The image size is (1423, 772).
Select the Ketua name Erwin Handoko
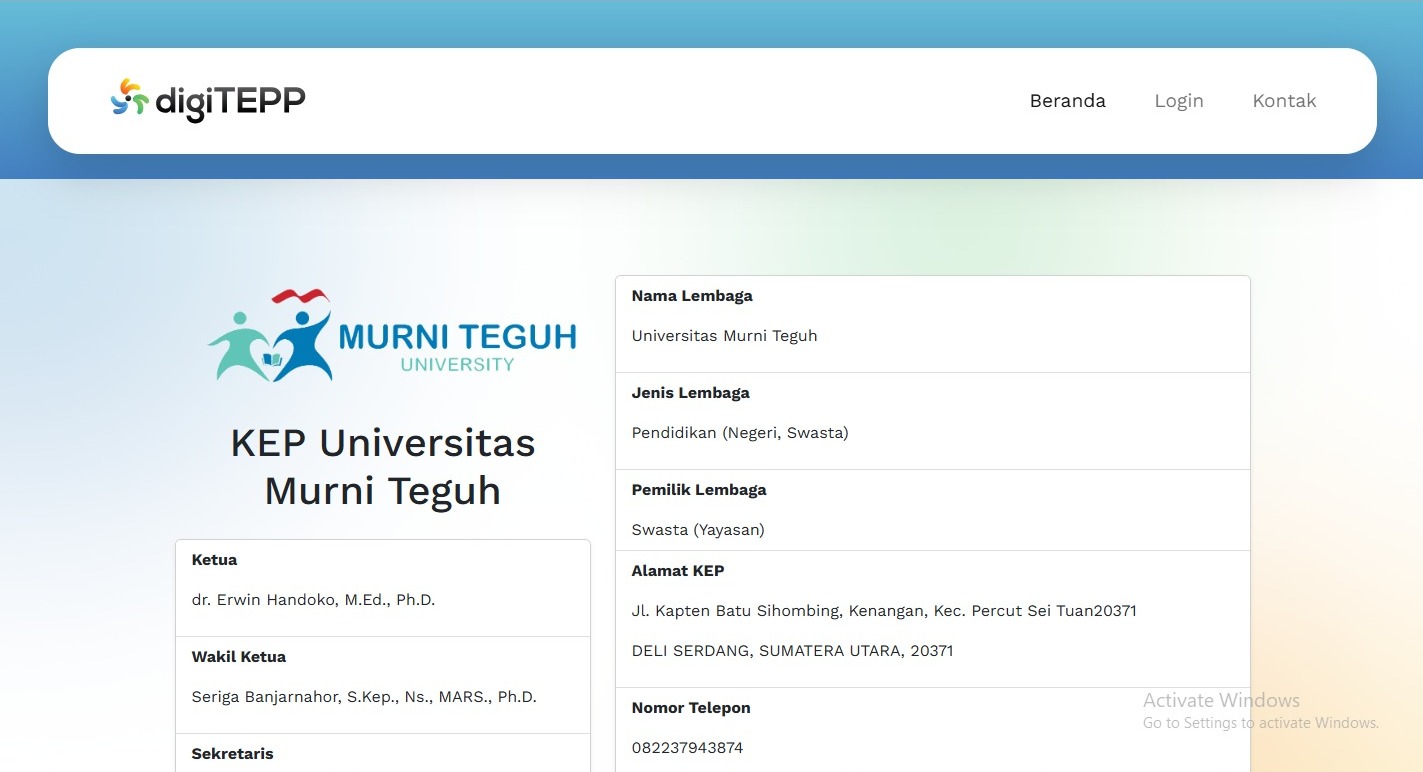pyautogui.click(x=313, y=600)
